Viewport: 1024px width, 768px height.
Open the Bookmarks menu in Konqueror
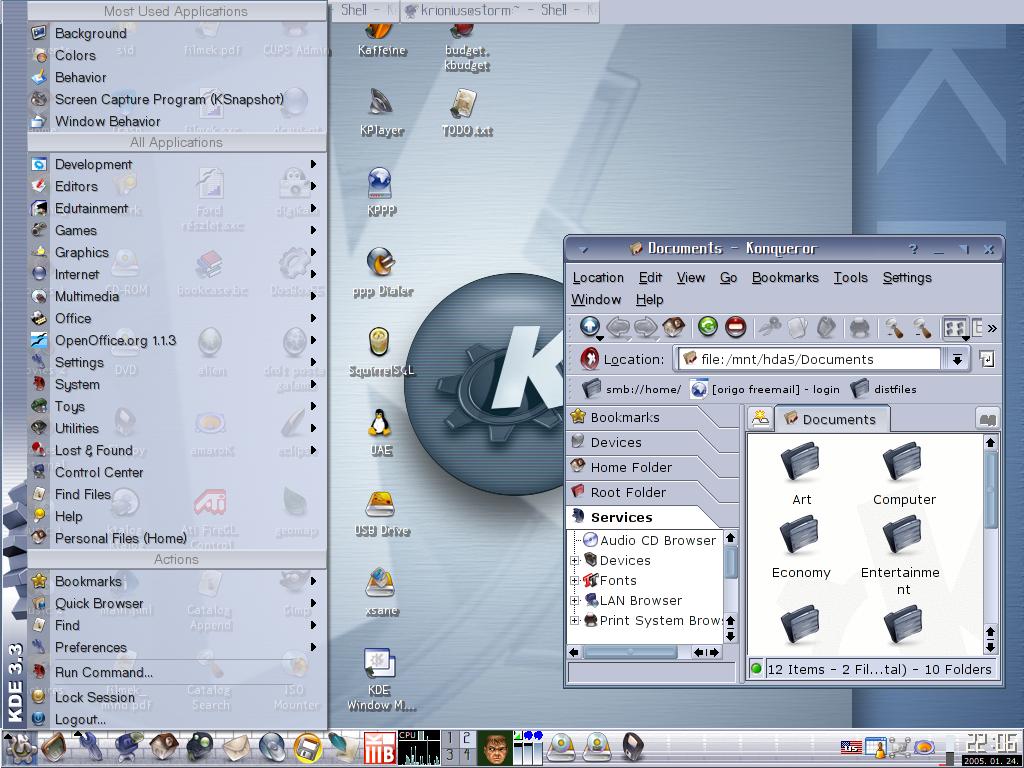pyautogui.click(x=785, y=278)
